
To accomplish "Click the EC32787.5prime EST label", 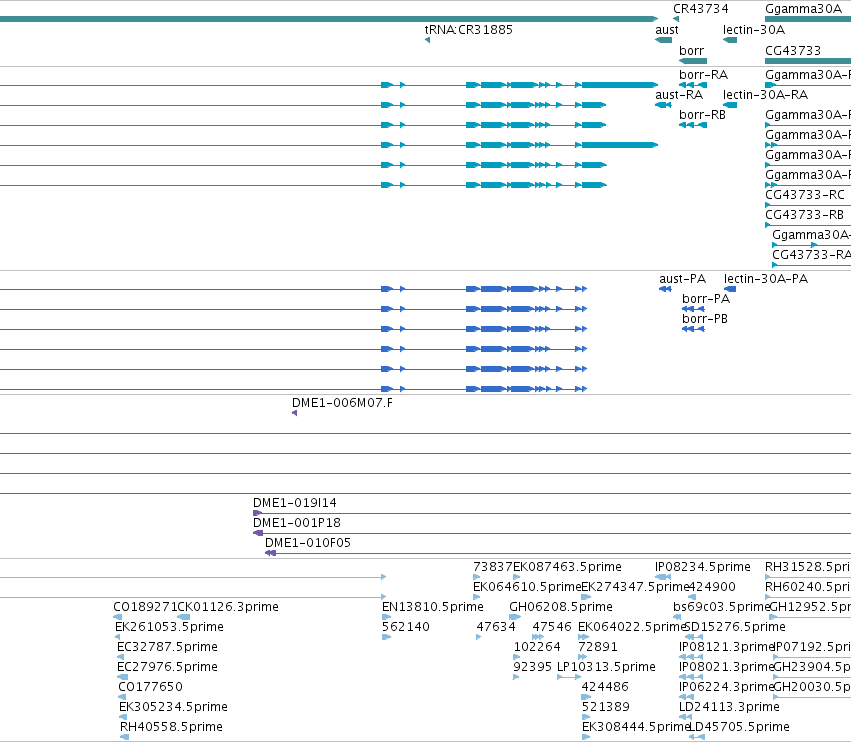I will point(167,647).
